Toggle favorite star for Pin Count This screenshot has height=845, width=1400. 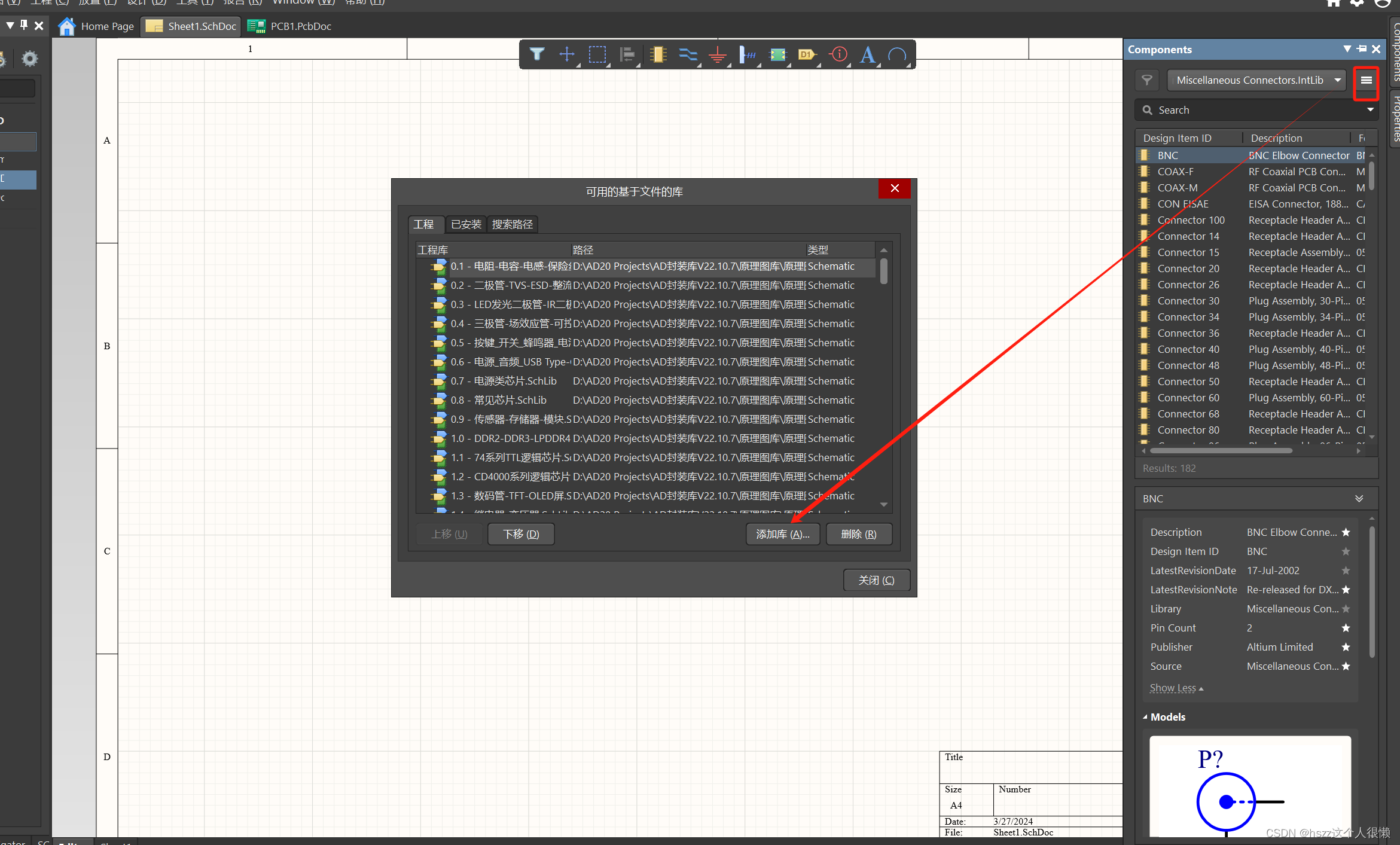(1346, 628)
